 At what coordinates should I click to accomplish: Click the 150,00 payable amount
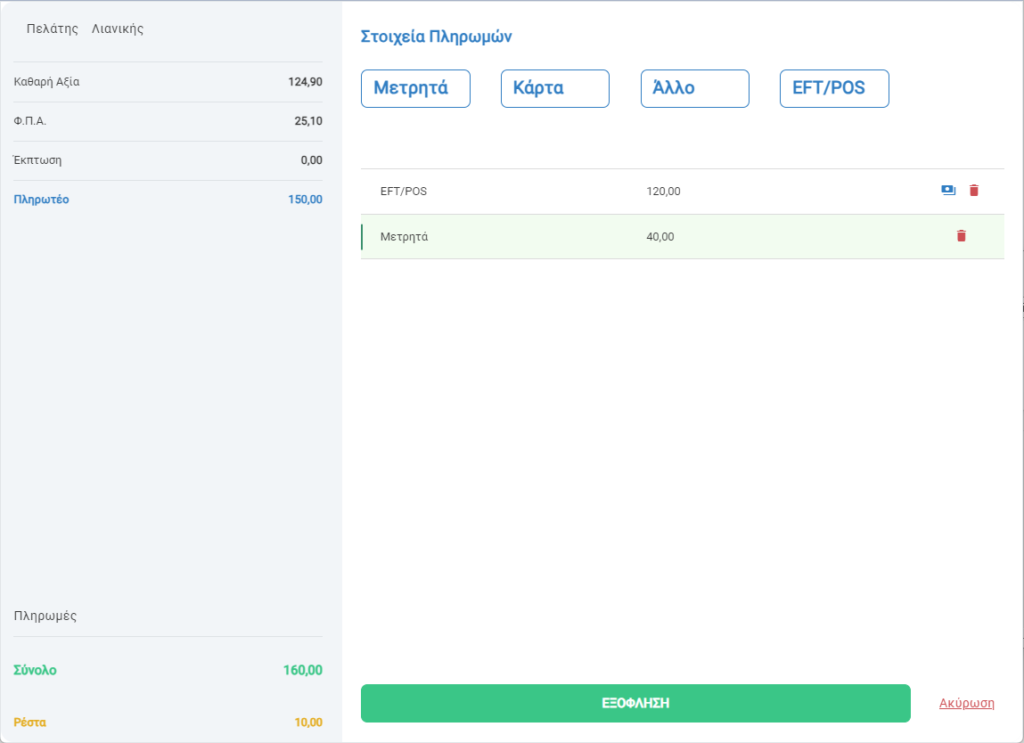click(305, 199)
